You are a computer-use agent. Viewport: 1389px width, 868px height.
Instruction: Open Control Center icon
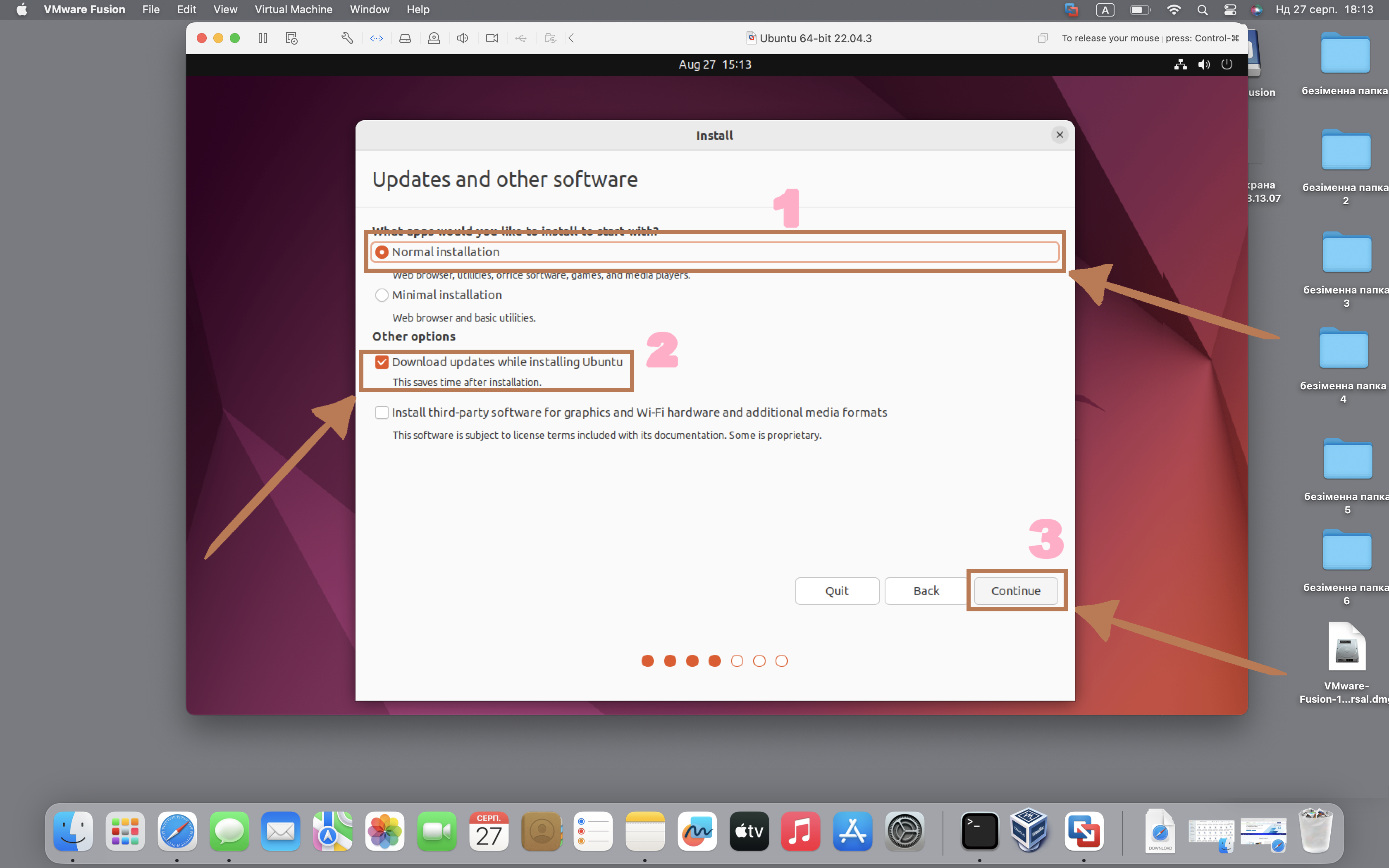point(1230,10)
